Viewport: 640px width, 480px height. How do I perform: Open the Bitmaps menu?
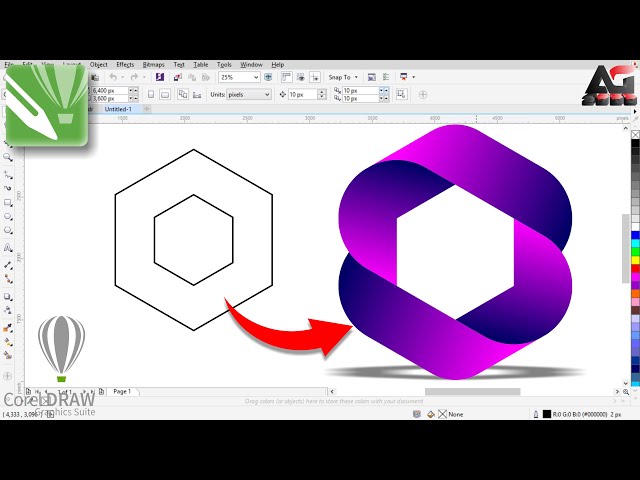pos(153,64)
